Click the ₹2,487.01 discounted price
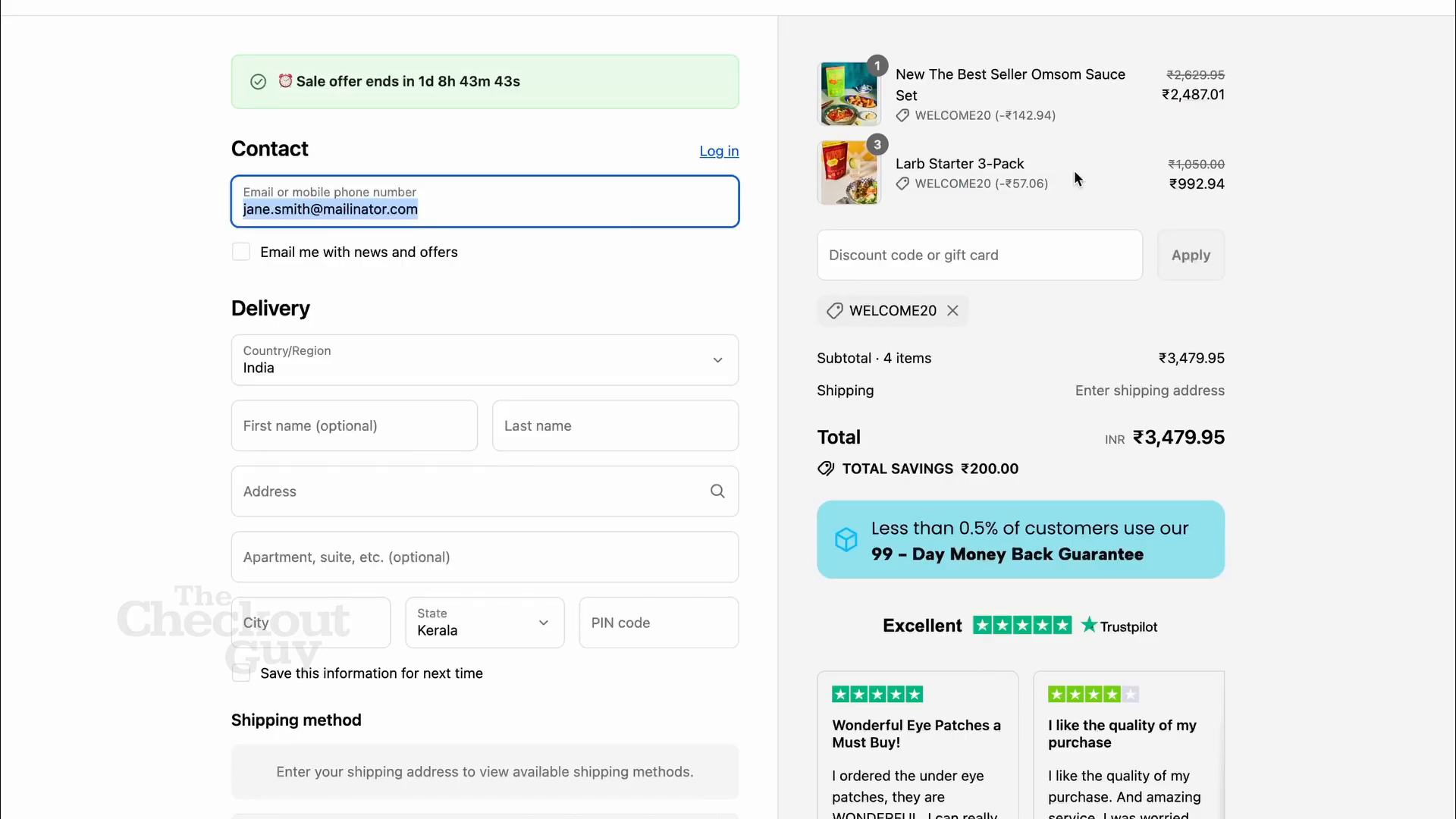The width and height of the screenshot is (1456, 819). (1193, 95)
